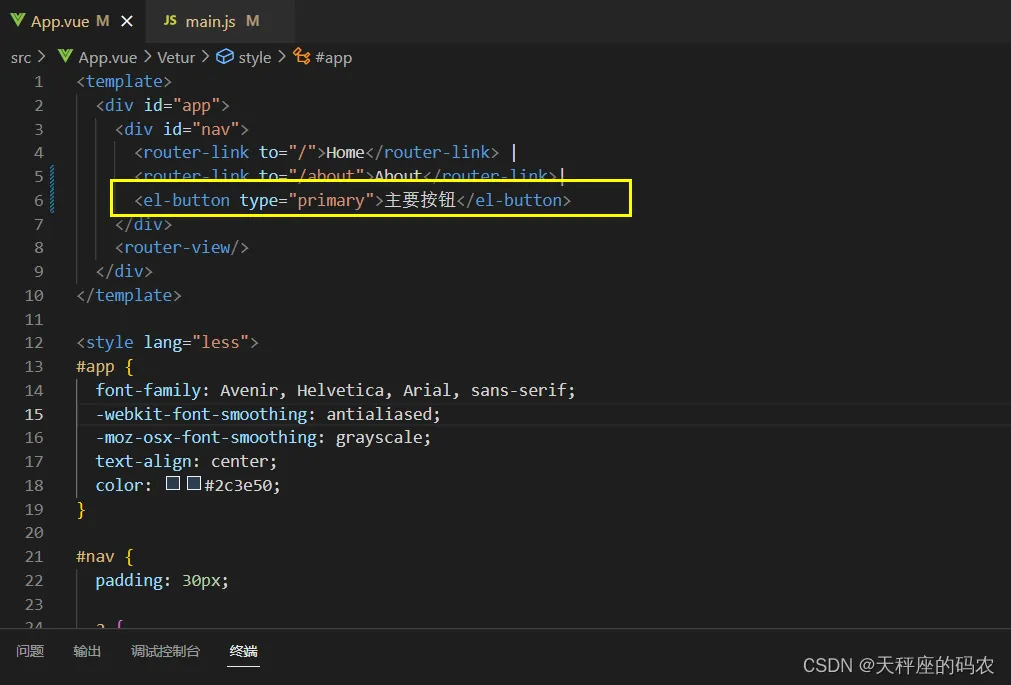This screenshot has height=685, width=1011.
Task: Click the opening template tag on line 1
Action: tap(124, 82)
